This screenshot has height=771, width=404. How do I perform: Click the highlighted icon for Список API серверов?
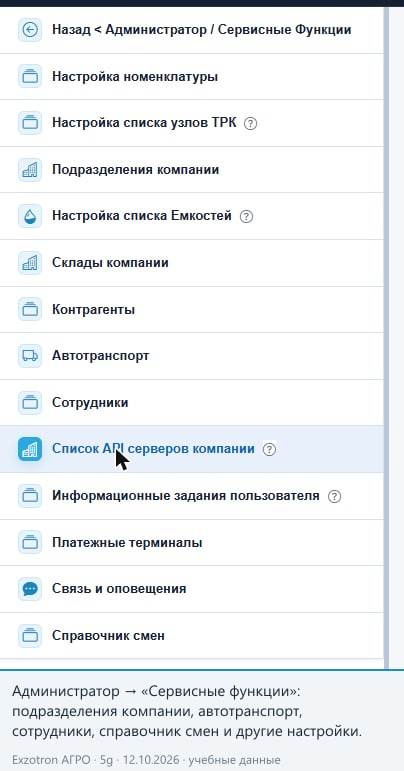[30, 449]
